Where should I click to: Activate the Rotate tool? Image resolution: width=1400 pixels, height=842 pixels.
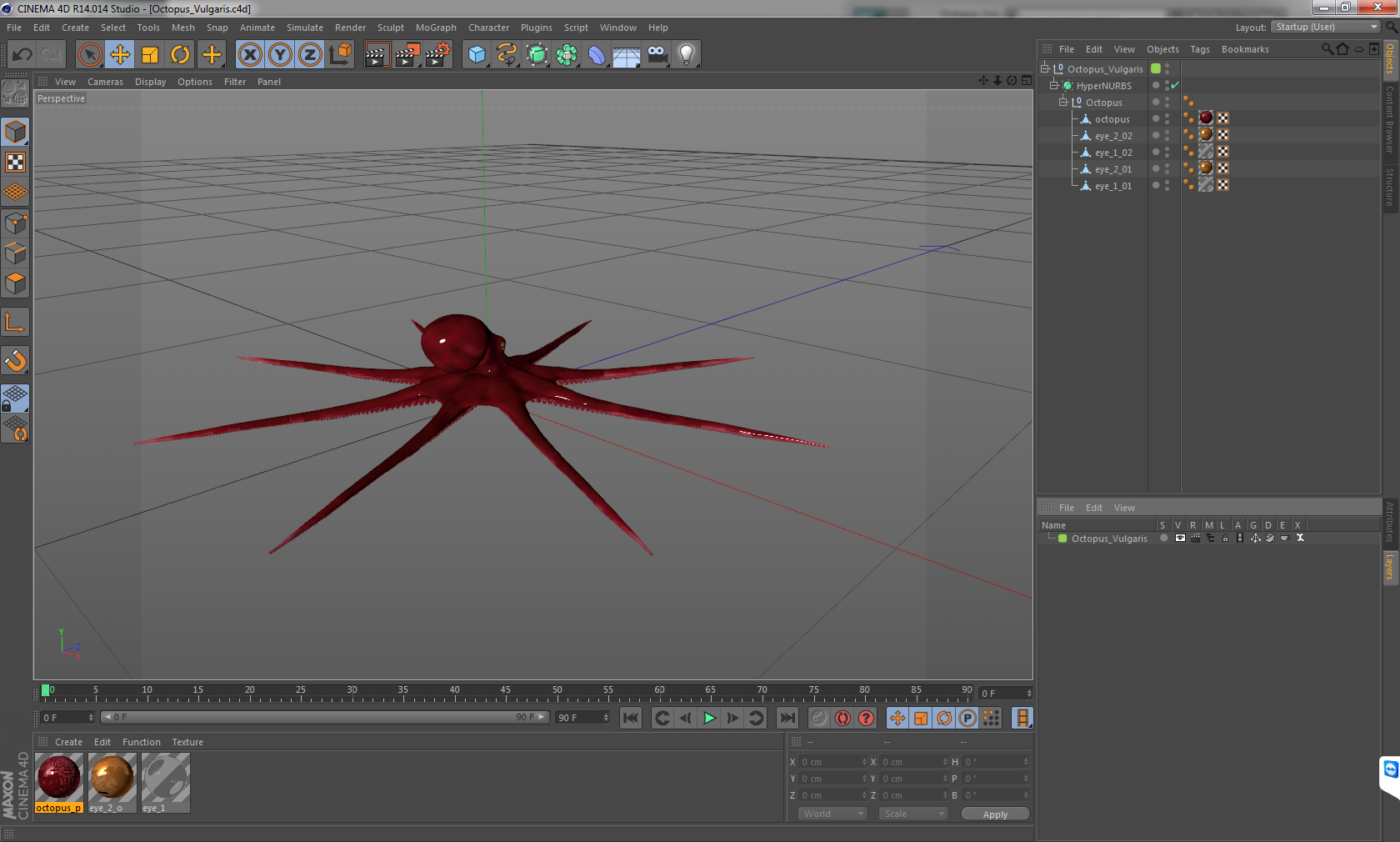(x=180, y=55)
